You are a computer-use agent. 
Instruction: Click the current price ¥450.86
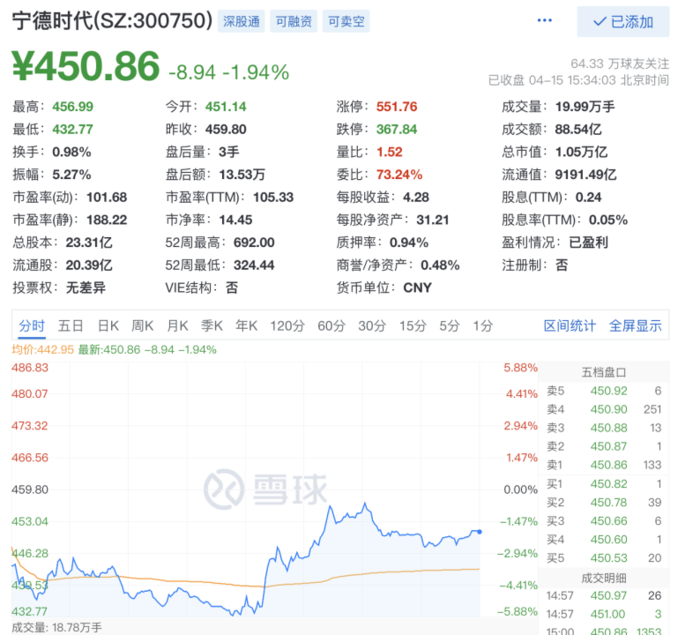point(86,66)
